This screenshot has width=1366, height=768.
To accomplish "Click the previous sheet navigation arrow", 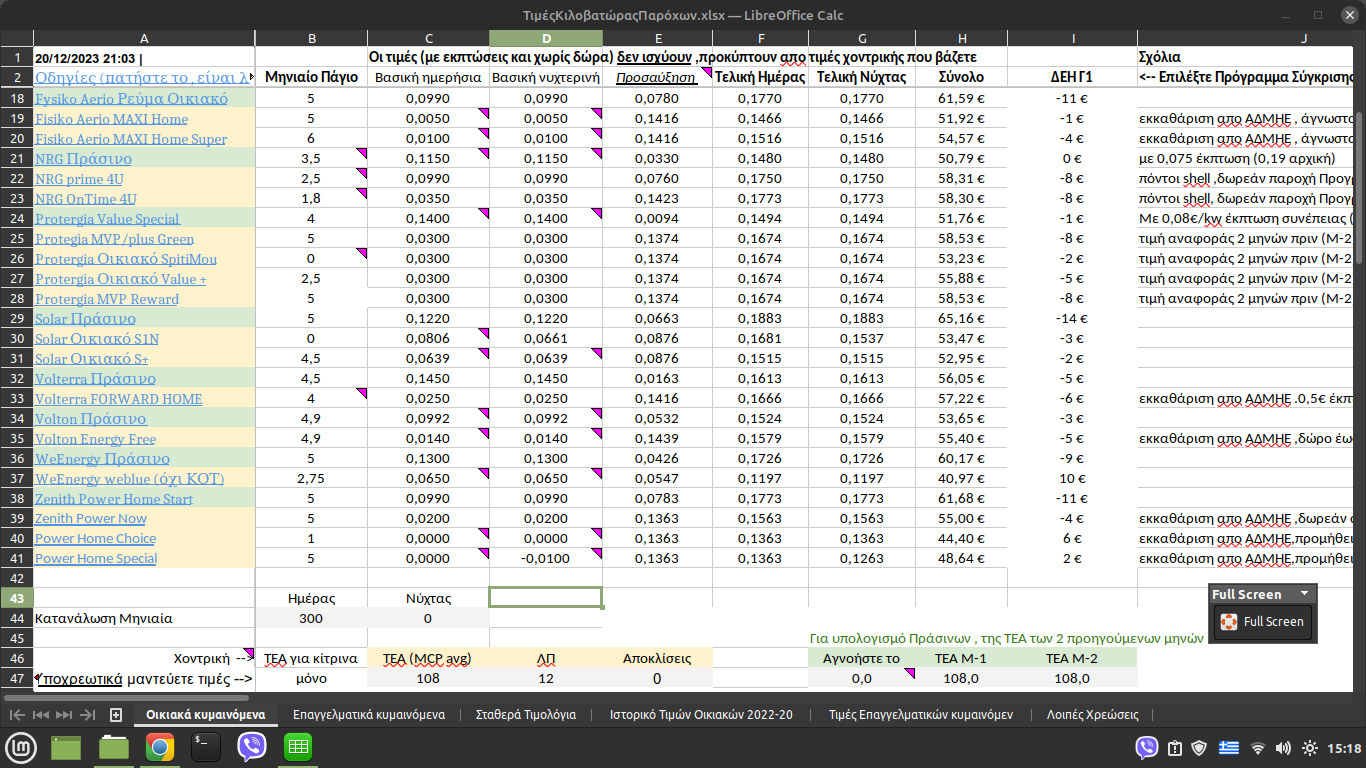I will (x=40, y=715).
